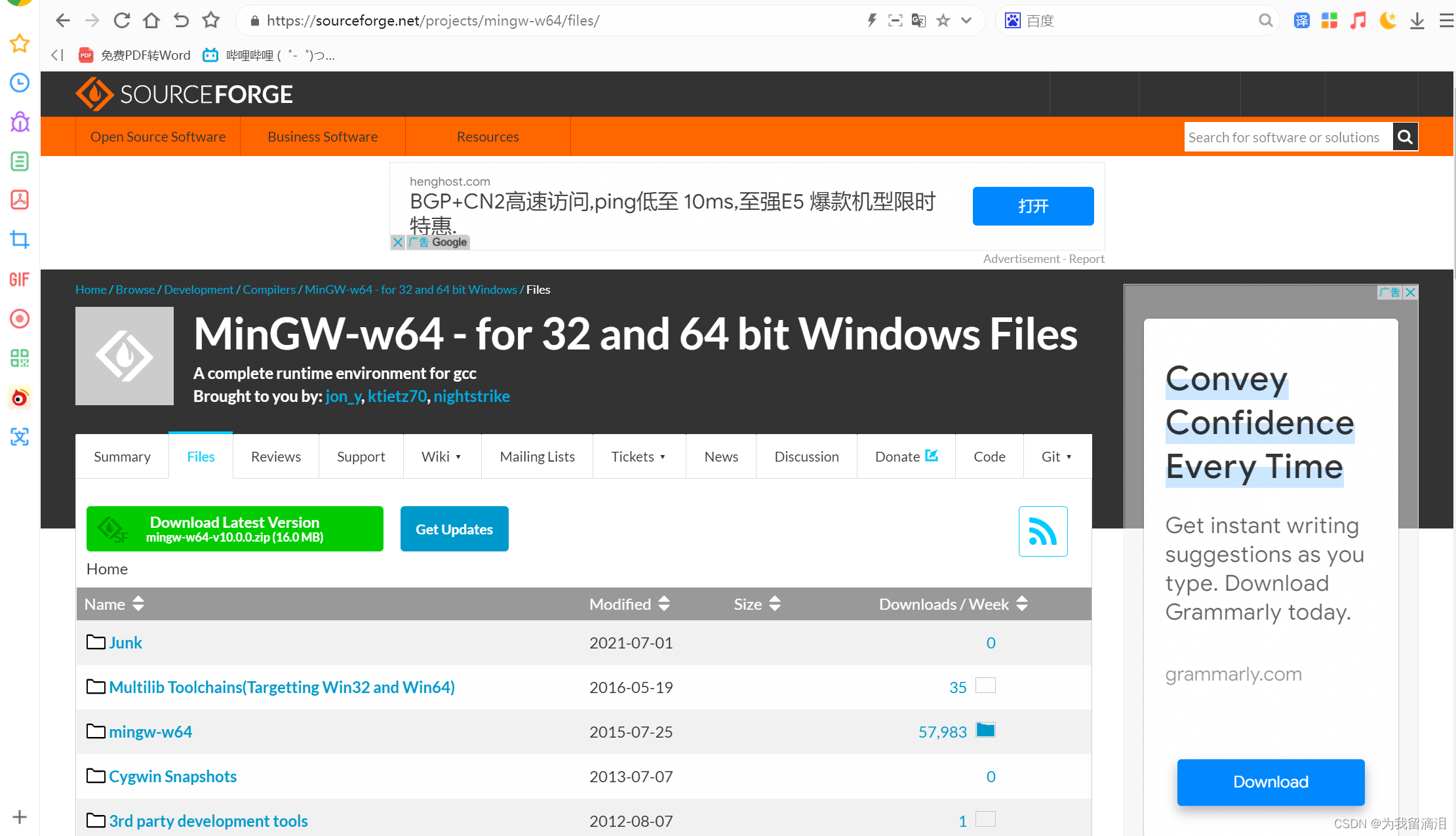Viewport: 1456px width, 836px height.
Task: Toggle night mode moon icon
Action: click(x=1388, y=20)
